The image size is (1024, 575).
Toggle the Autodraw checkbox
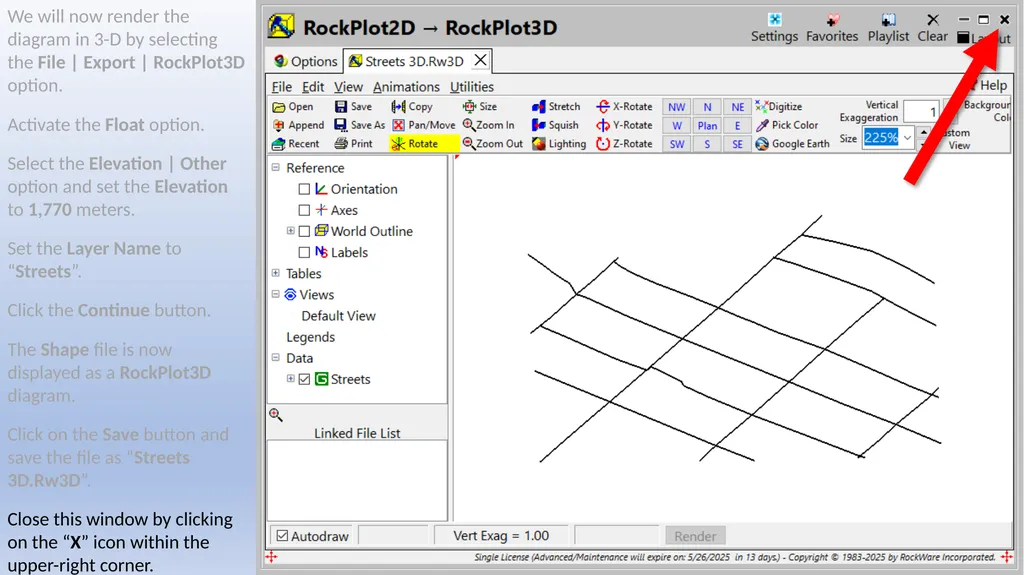[282, 536]
